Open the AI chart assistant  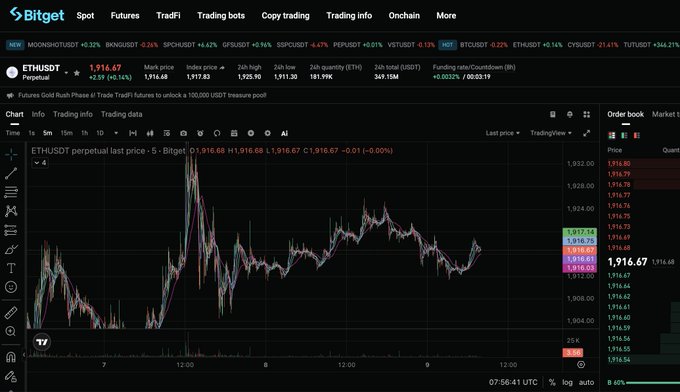tap(284, 133)
